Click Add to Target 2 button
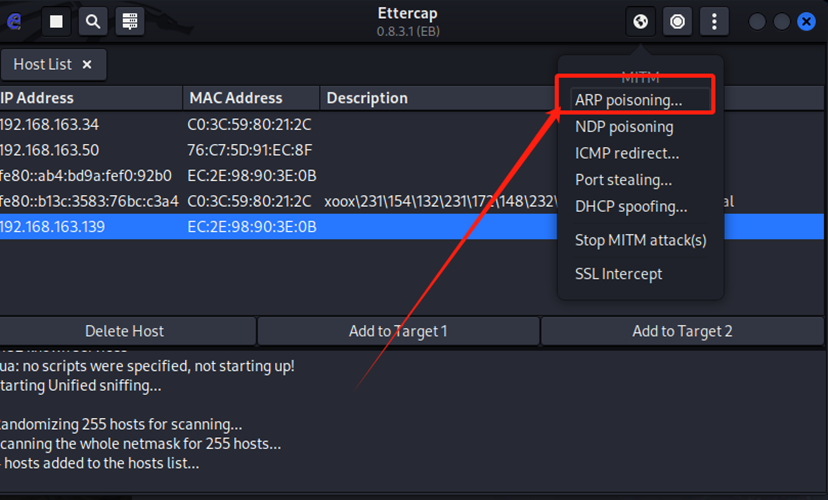828x500 pixels. [682, 331]
